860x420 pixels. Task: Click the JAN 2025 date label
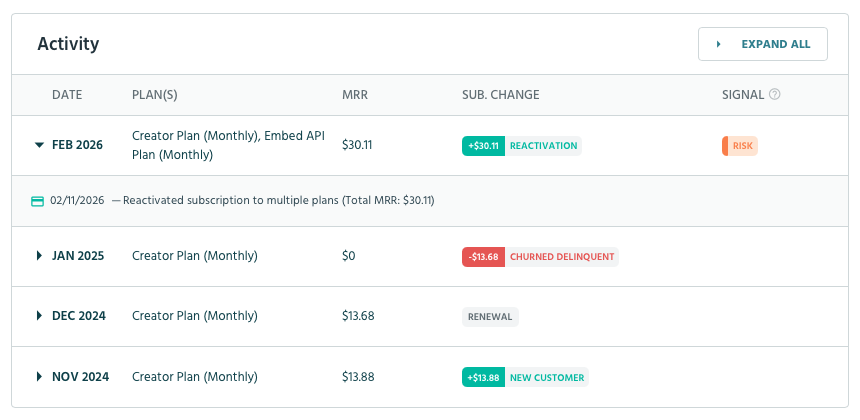78,256
